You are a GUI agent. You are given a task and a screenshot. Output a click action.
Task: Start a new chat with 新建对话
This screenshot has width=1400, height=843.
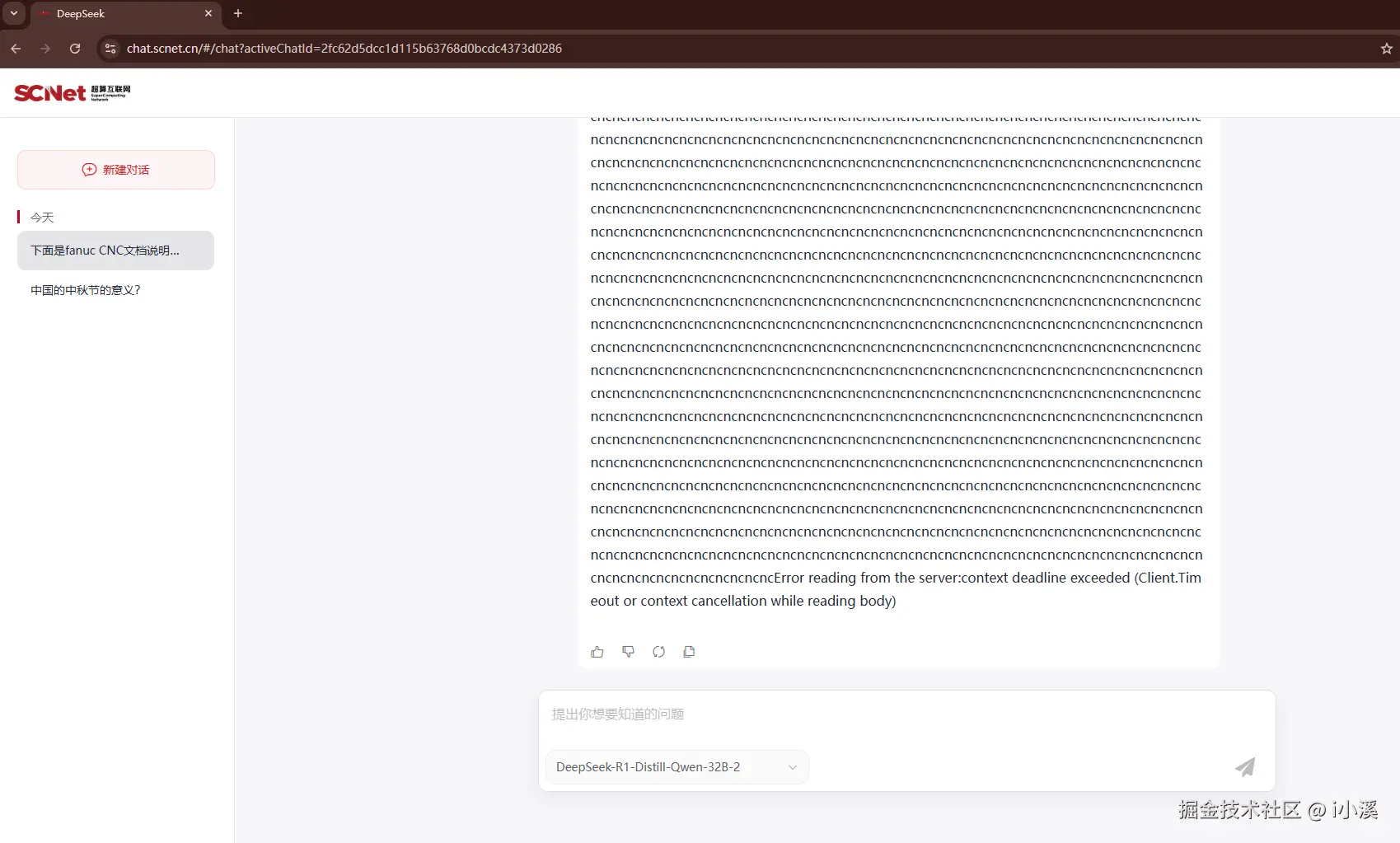click(116, 170)
